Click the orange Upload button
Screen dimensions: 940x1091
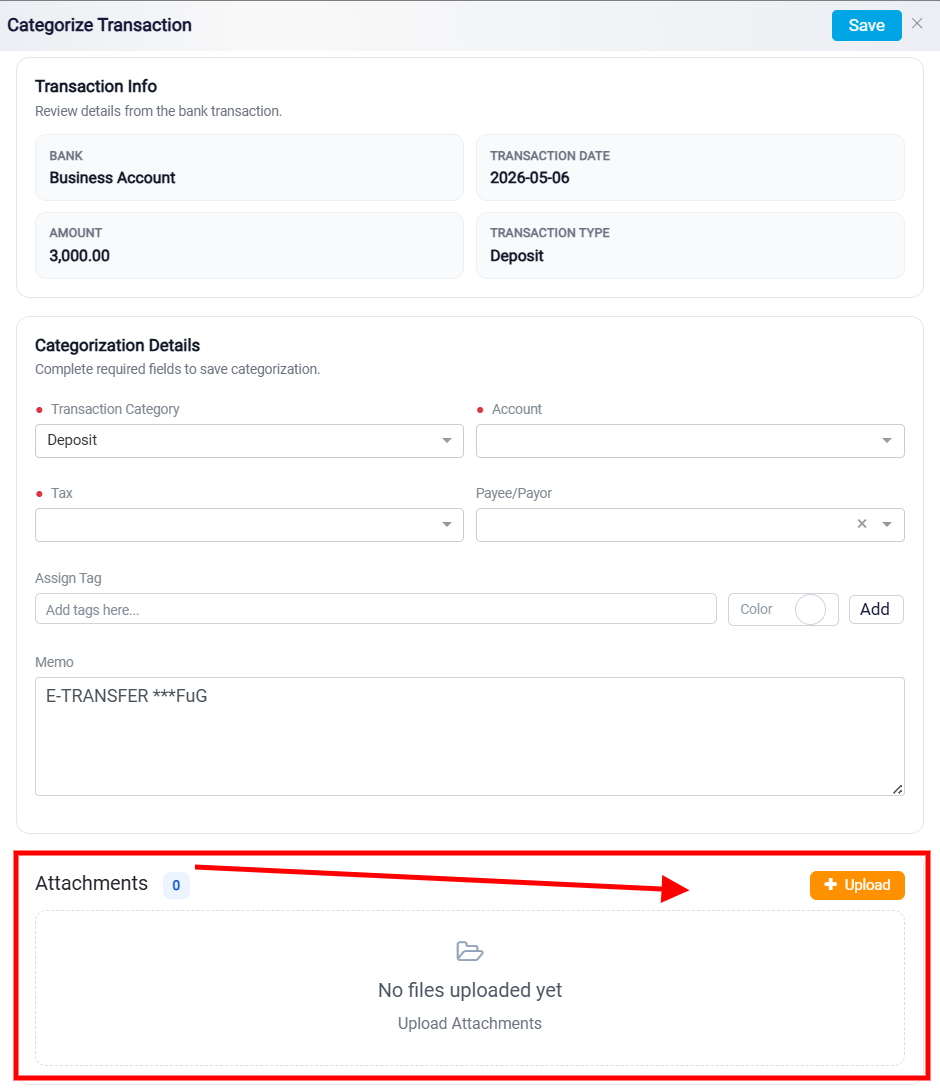click(857, 885)
